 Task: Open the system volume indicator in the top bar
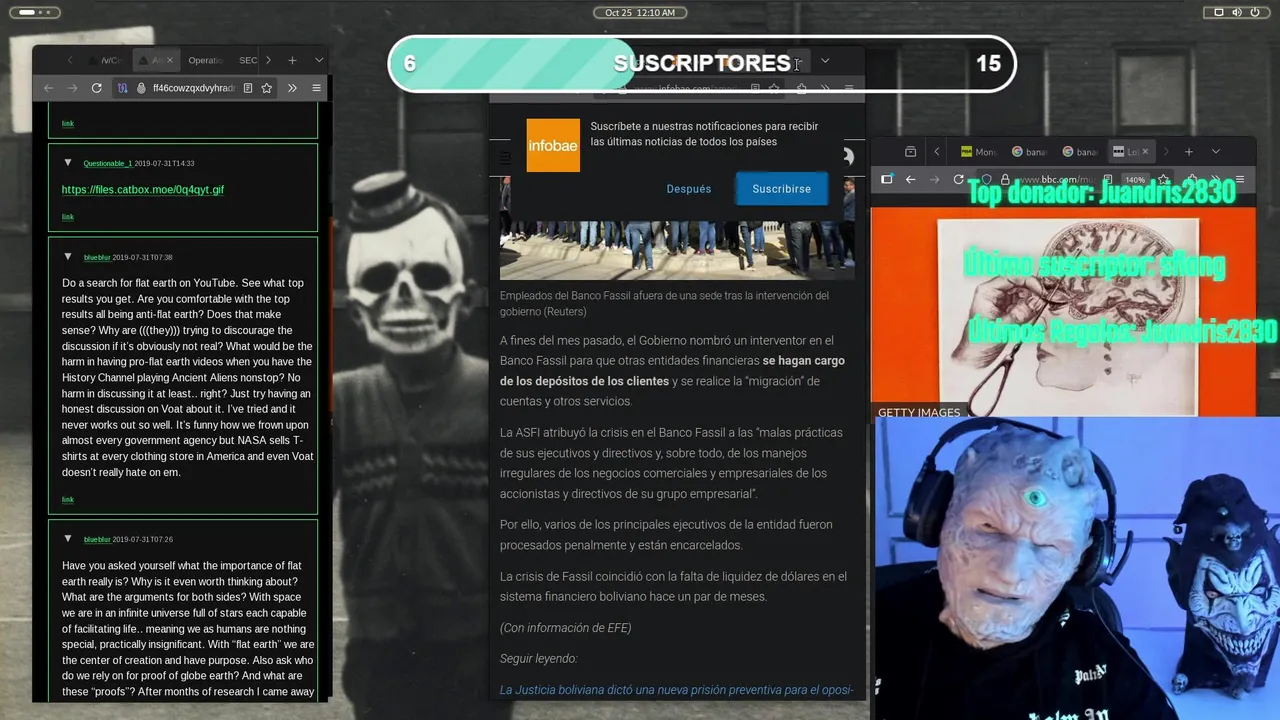[x=1237, y=12]
